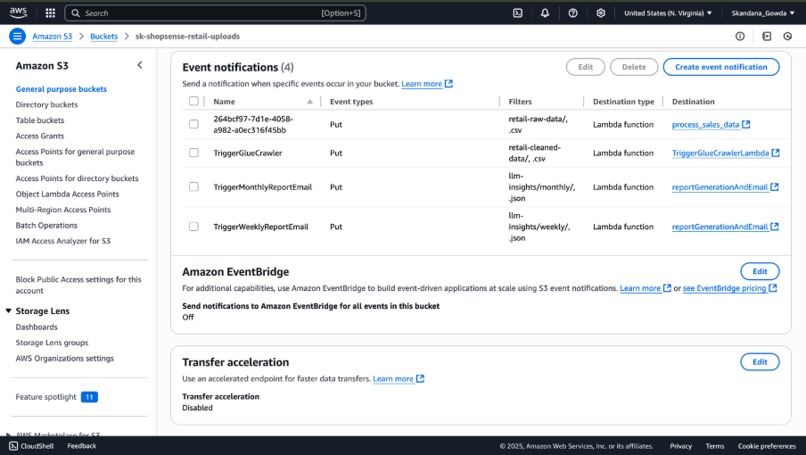Click Feedback in the footer
The image size is (806, 455).
(x=82, y=446)
